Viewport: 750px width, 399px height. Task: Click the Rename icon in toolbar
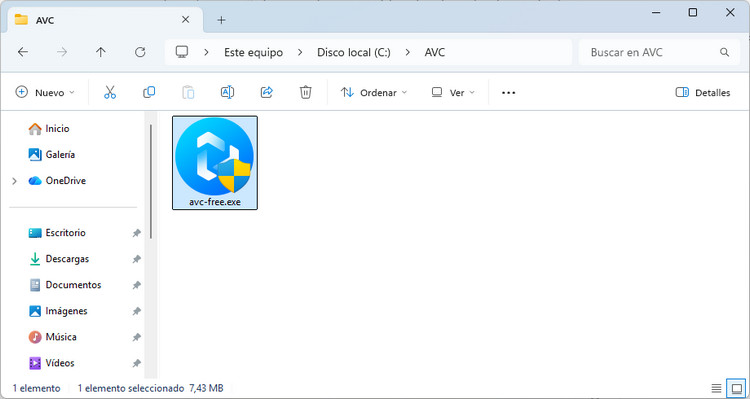(227, 92)
